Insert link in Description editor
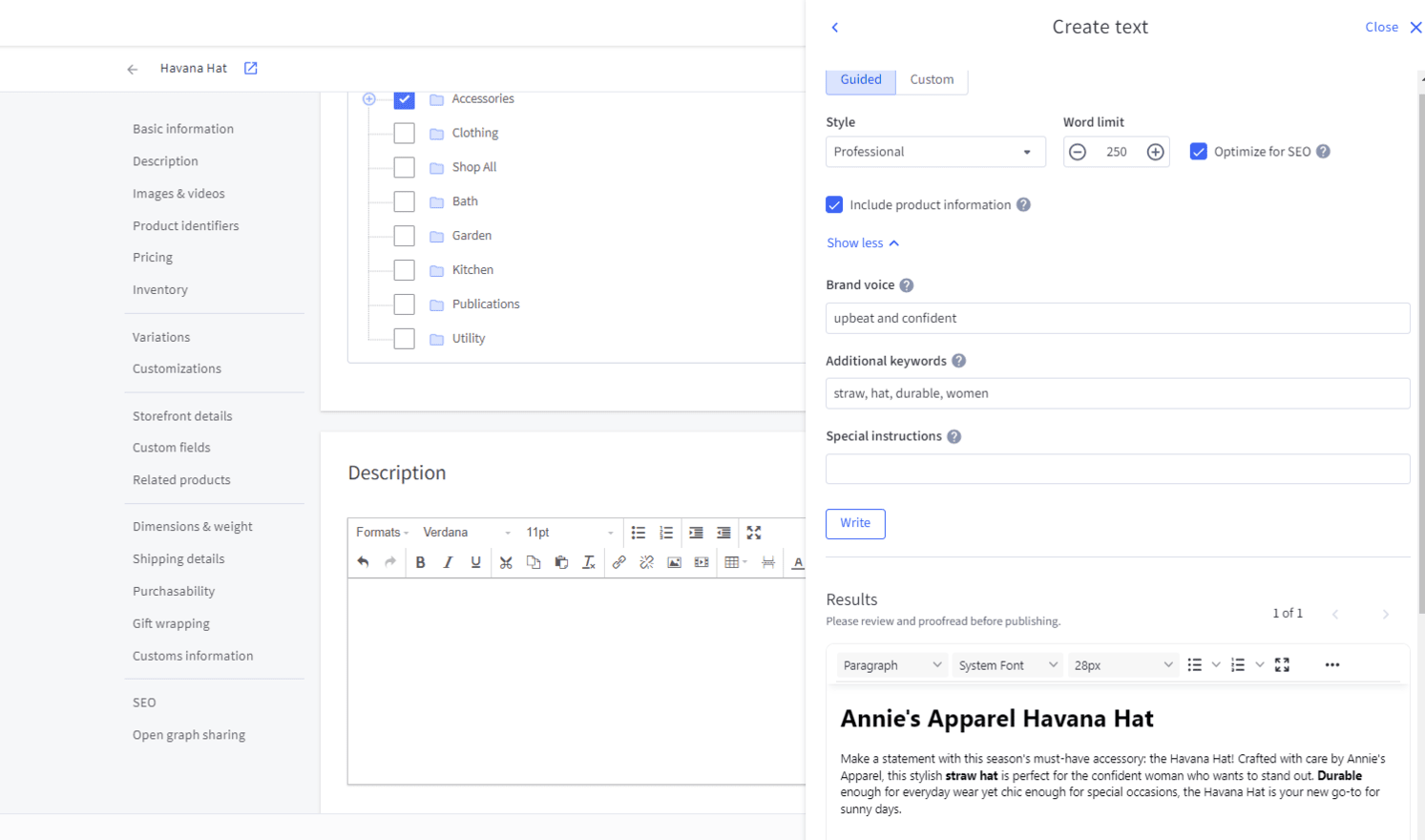The image size is (1425, 840). tap(618, 562)
